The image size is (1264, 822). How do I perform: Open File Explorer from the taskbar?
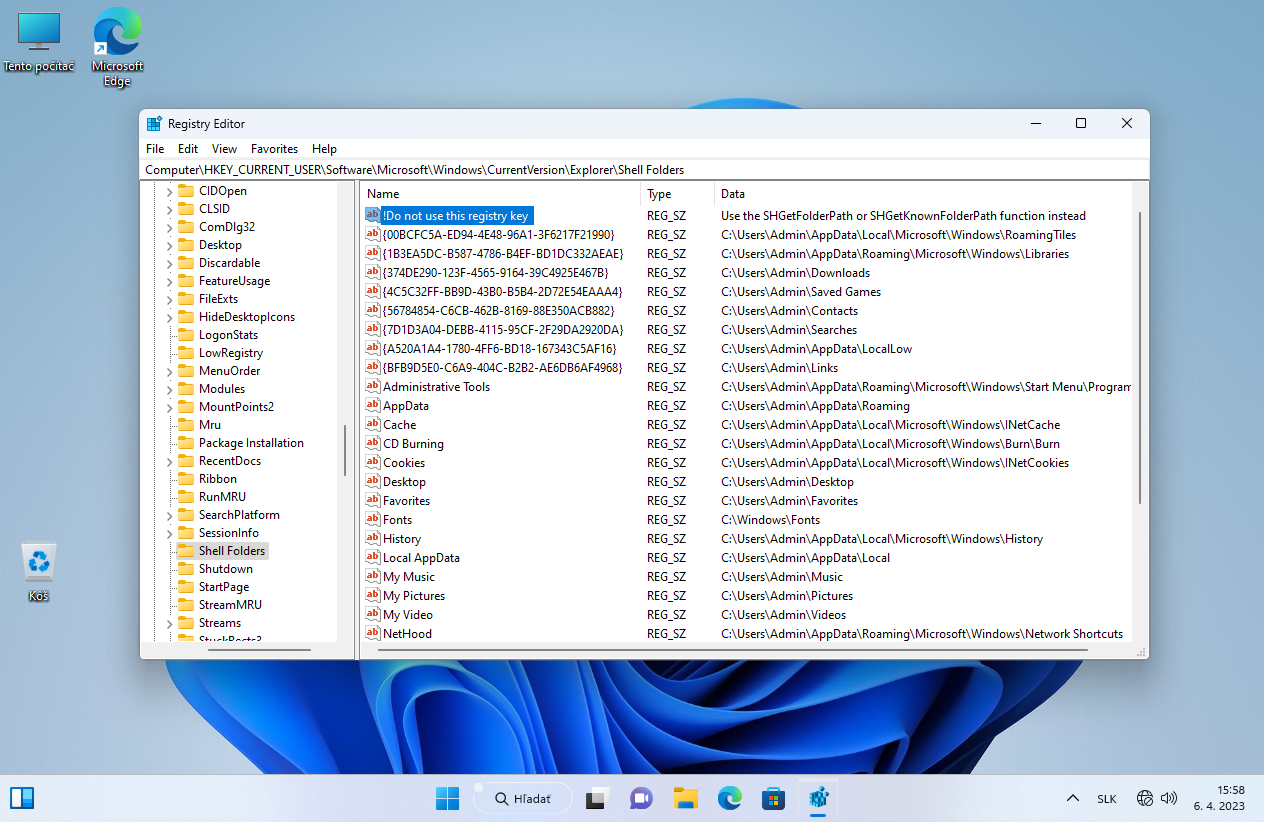(x=685, y=798)
